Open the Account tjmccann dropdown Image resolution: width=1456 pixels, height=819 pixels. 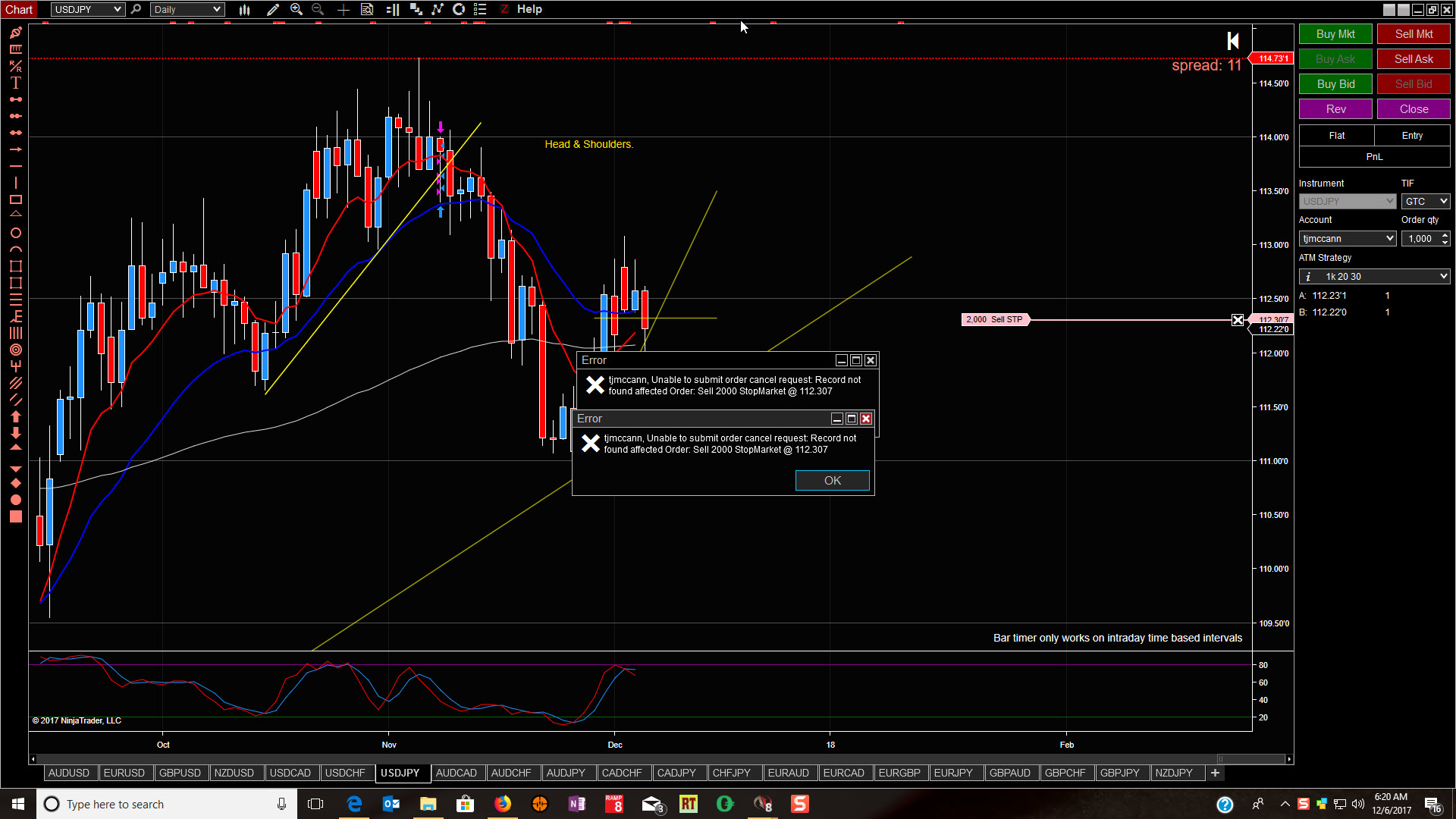(1348, 239)
